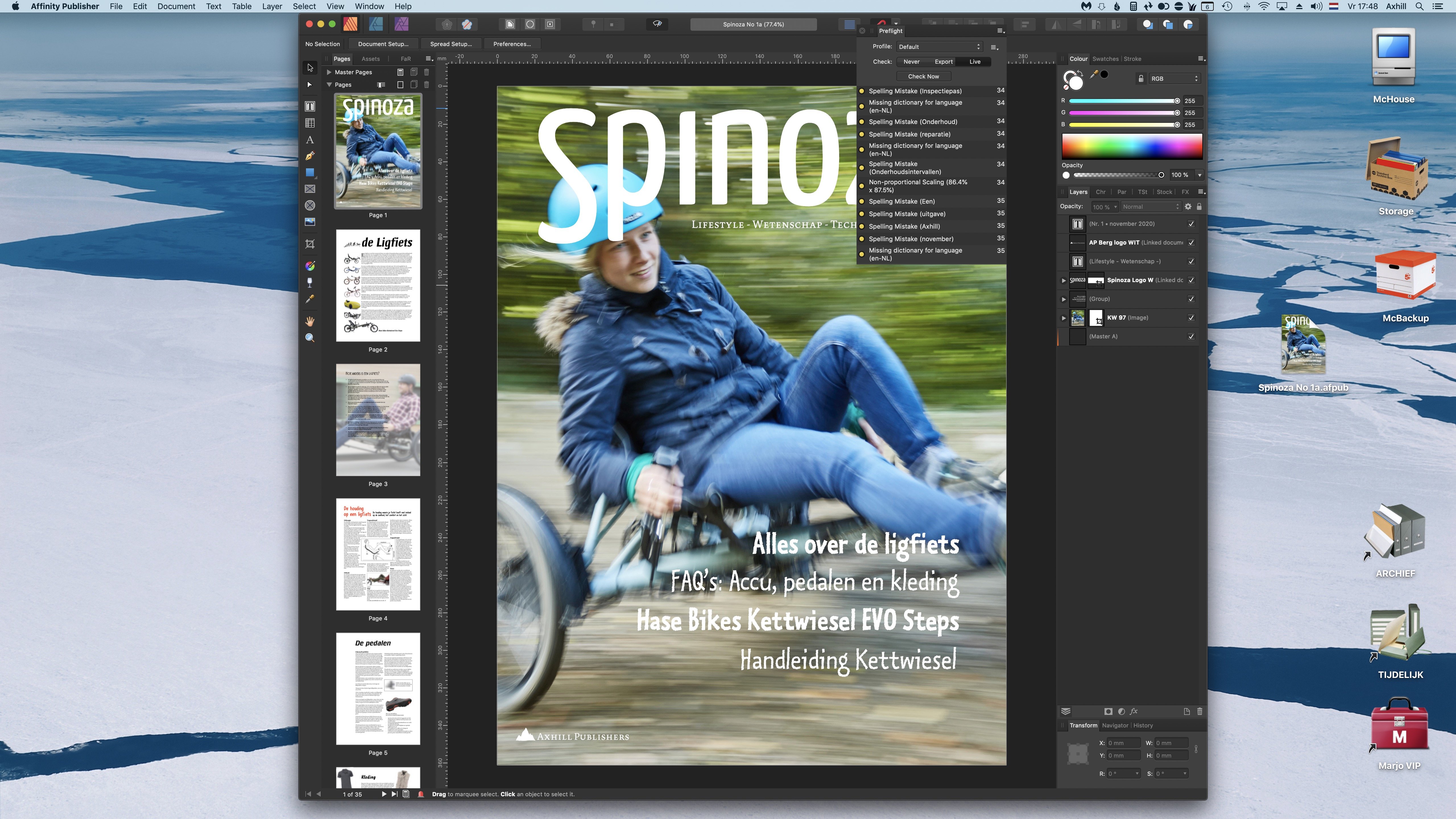
Task: Select the Node tool
Action: [310, 85]
